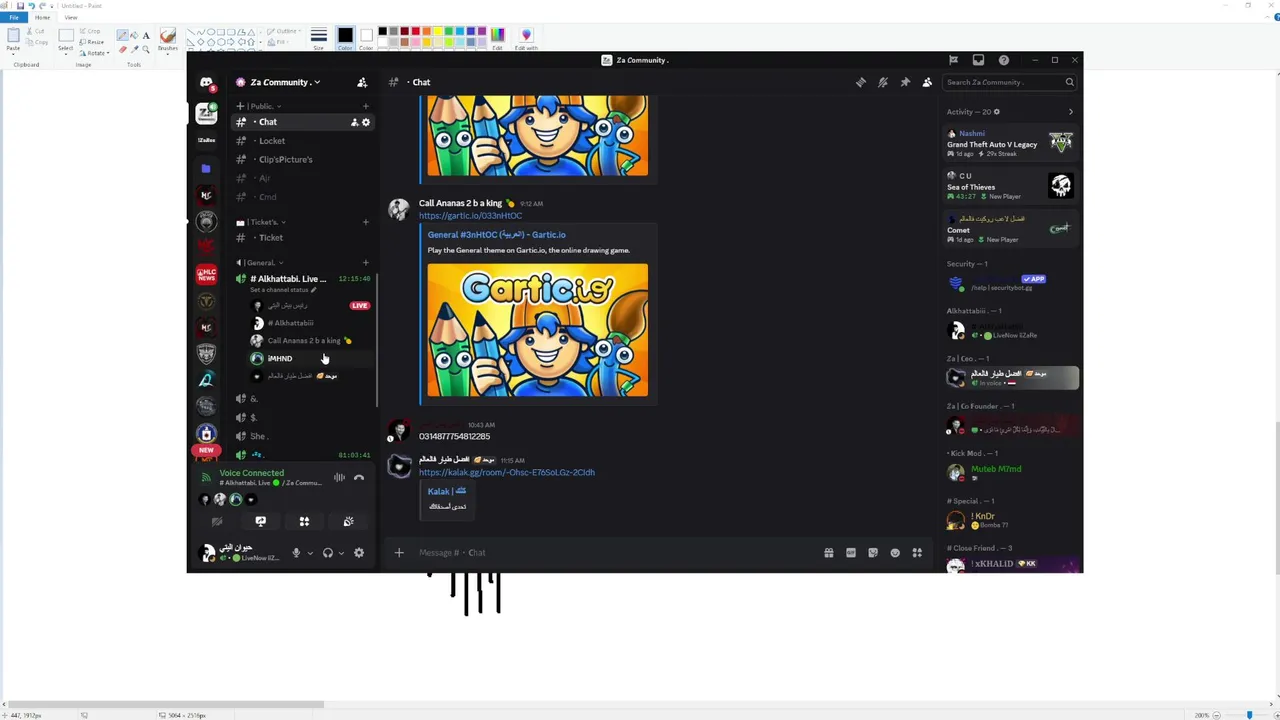The width and height of the screenshot is (1280, 720).
Task: Switch to Paint Home tab
Action: pyautogui.click(x=42, y=17)
